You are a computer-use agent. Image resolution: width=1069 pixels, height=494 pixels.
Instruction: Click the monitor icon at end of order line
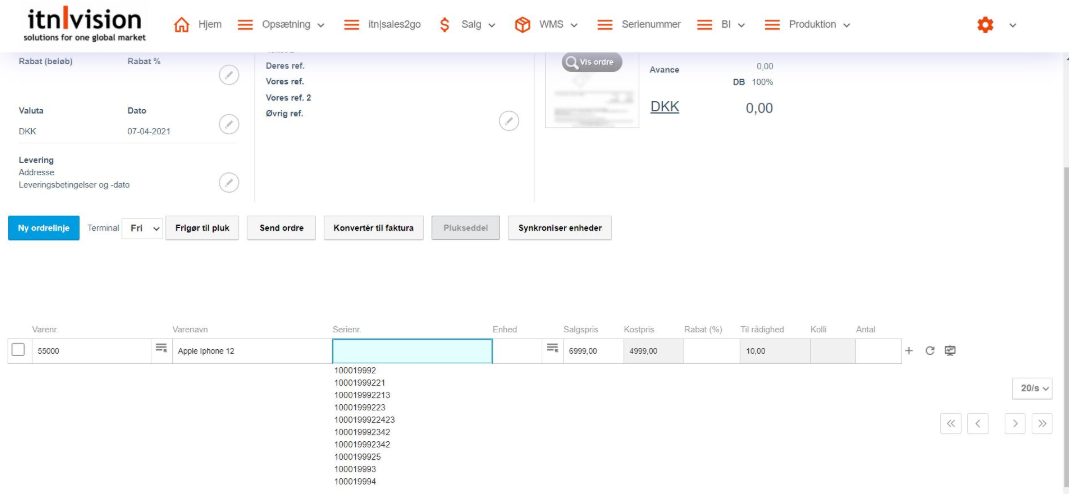(x=950, y=351)
